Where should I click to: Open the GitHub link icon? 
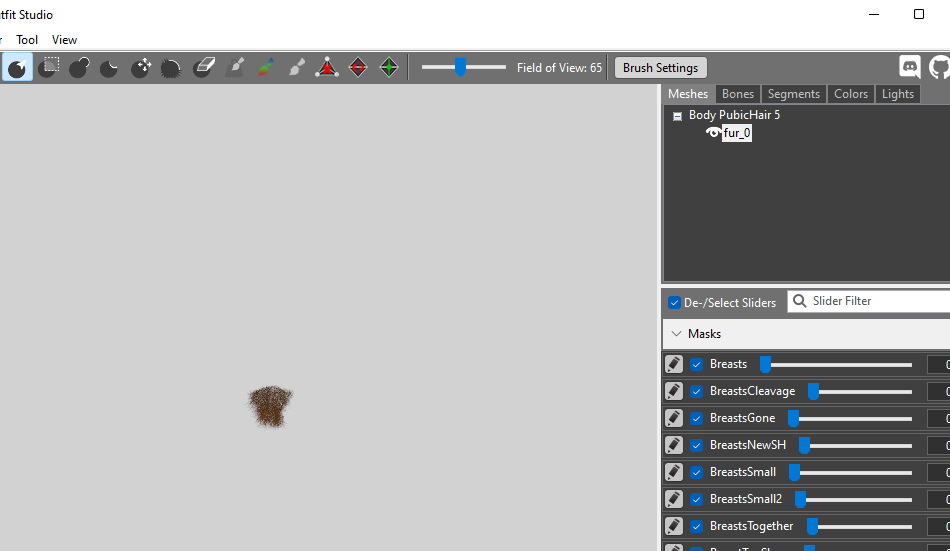[x=939, y=67]
